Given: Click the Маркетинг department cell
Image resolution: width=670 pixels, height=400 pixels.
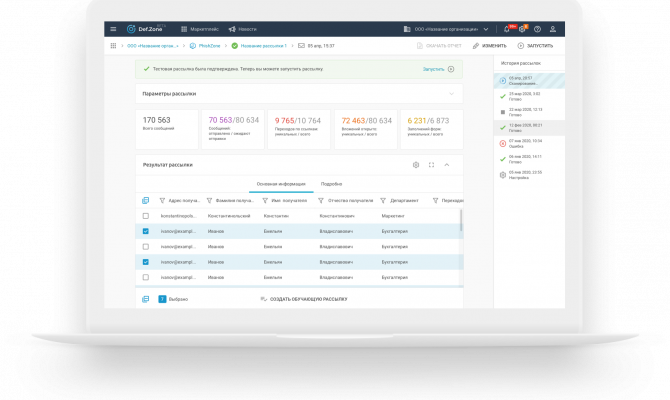Looking at the screenshot, I should (393, 216).
